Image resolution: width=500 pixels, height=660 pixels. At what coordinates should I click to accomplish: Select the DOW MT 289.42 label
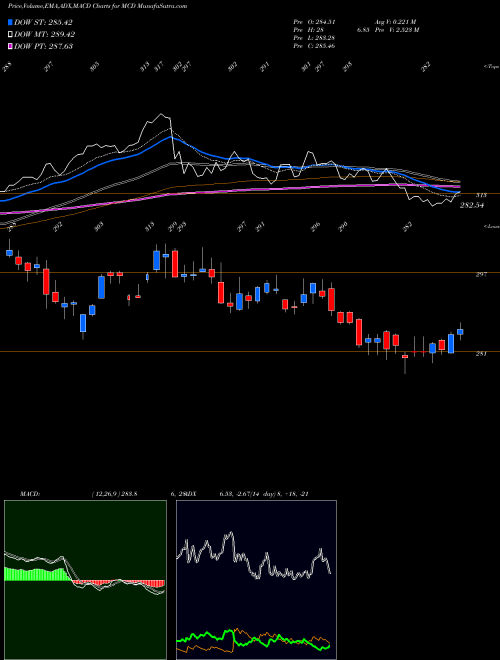[44, 34]
